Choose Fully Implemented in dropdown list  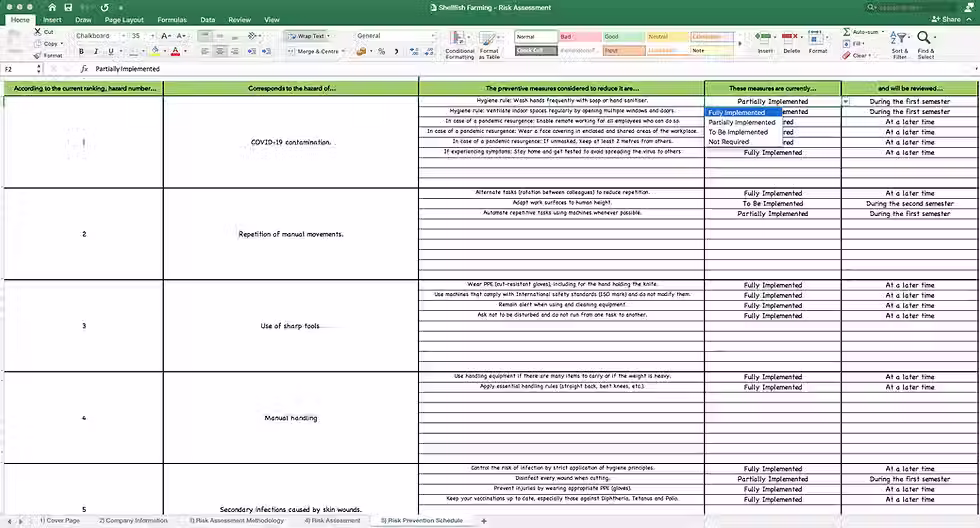click(744, 112)
